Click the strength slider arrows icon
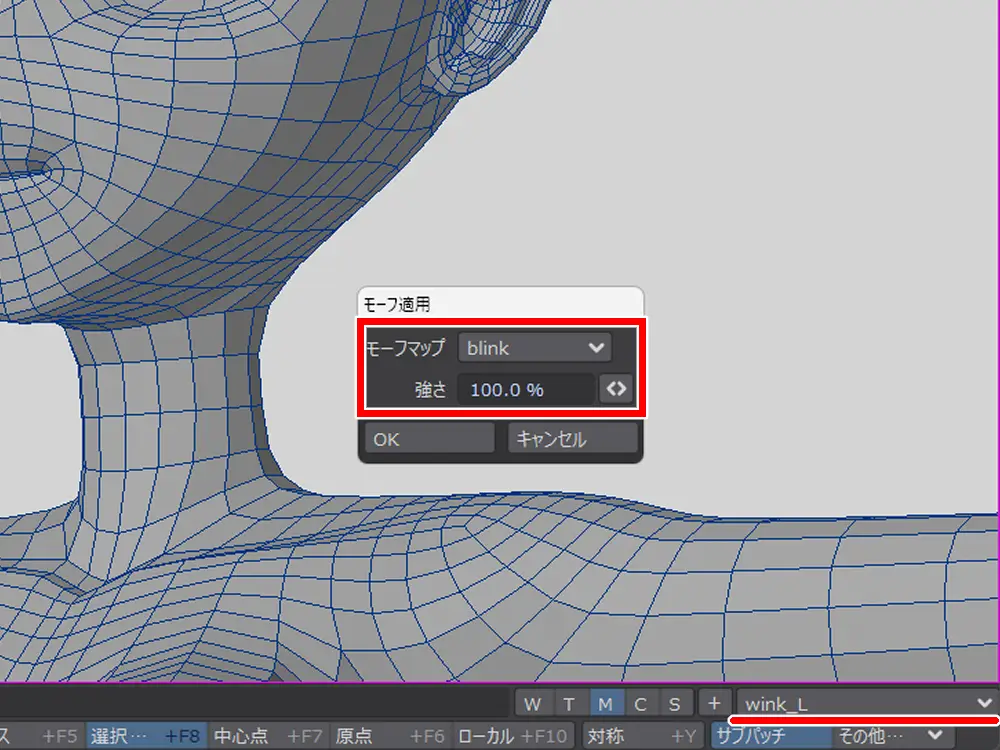 point(616,389)
